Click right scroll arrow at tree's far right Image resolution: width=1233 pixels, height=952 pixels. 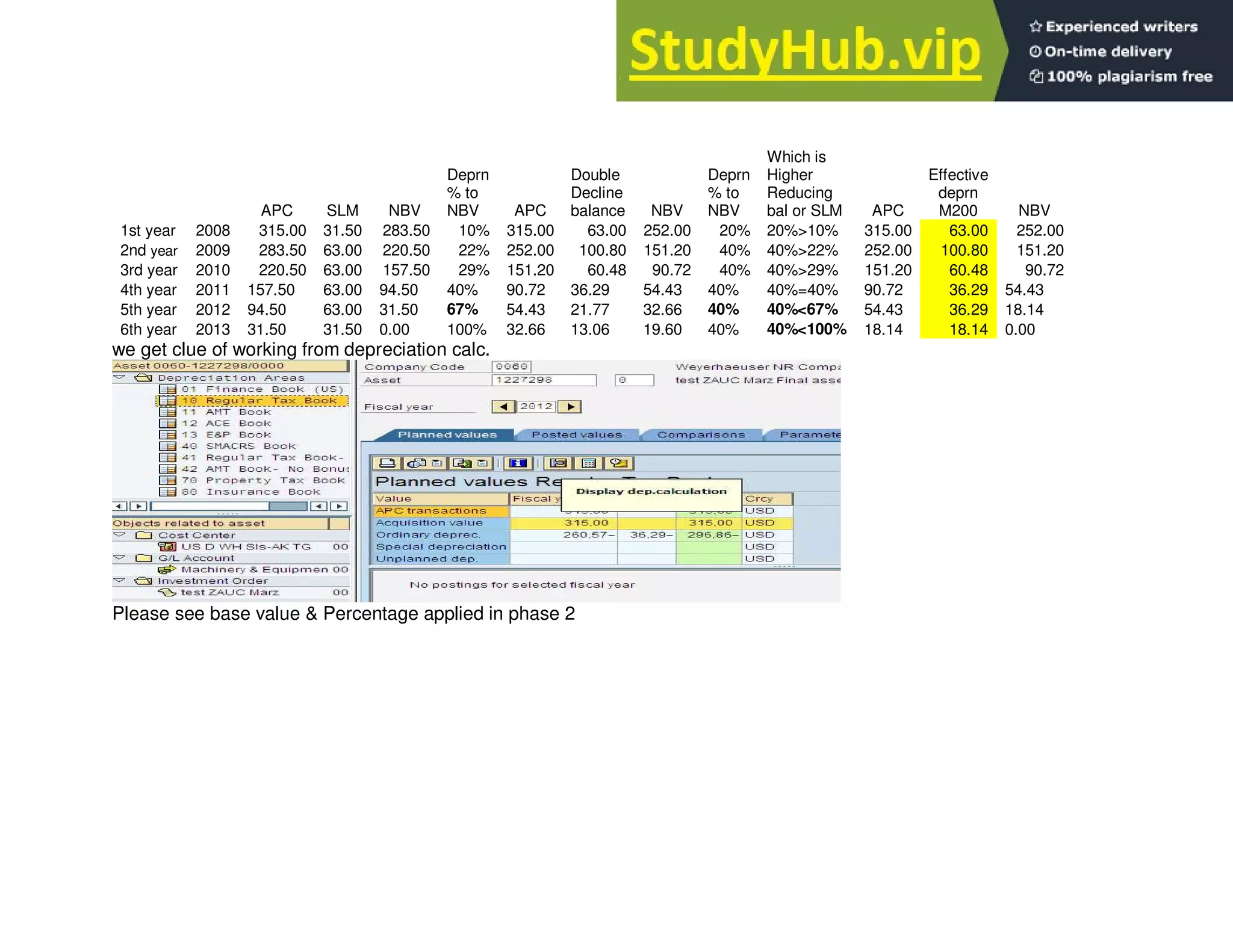point(340,507)
